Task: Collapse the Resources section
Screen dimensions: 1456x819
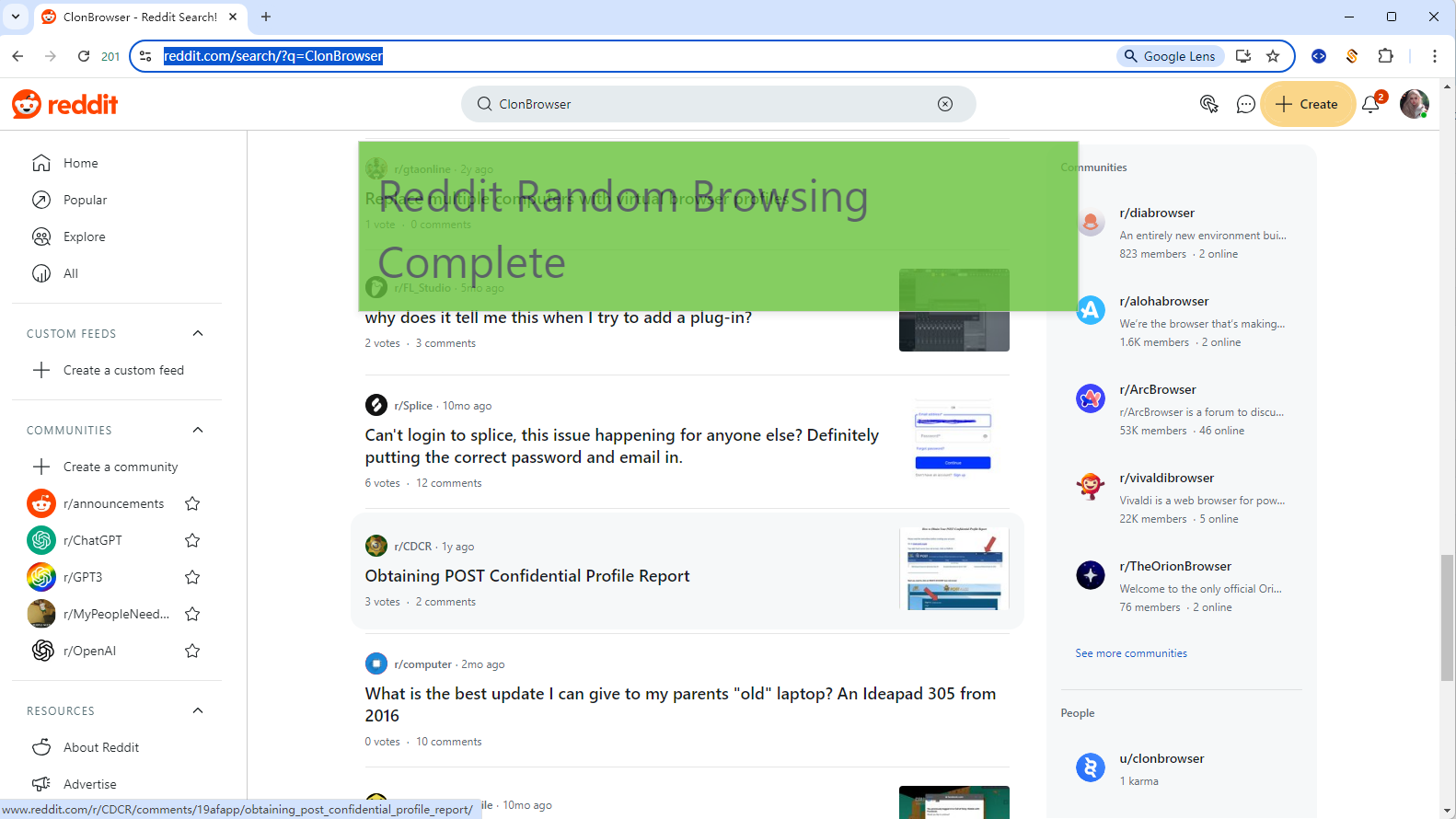Action: pos(198,710)
